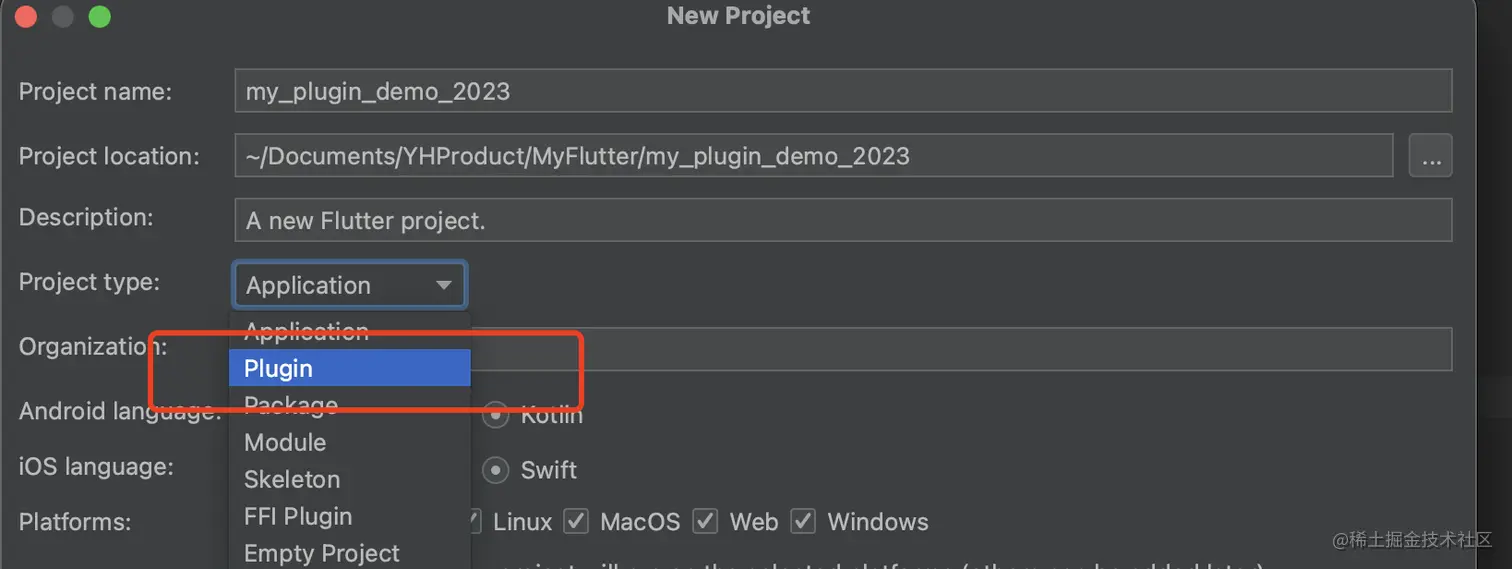The image size is (1512, 569).
Task: Select Kotlin as the Android language
Action: click(496, 414)
